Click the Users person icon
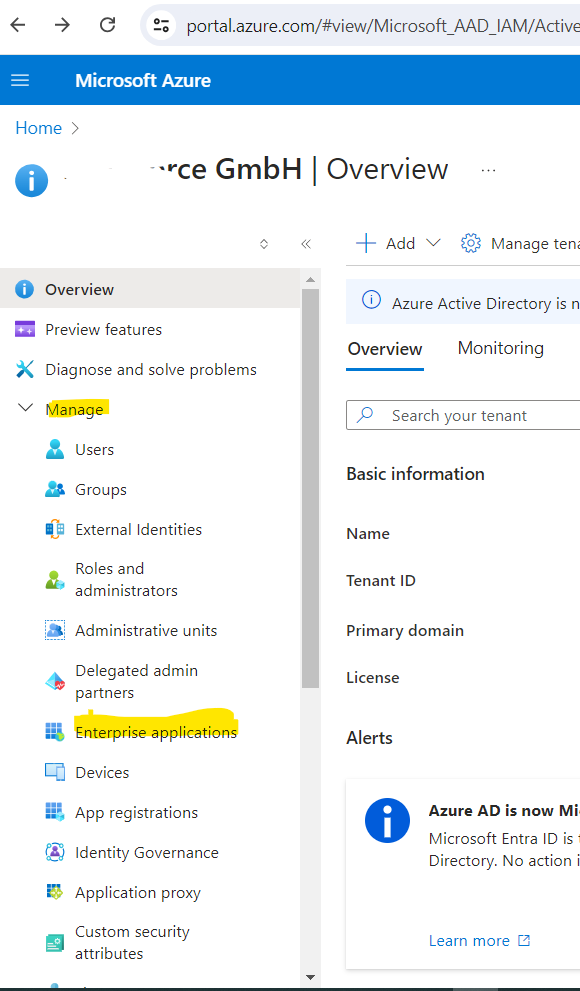The image size is (580, 991). (55, 449)
